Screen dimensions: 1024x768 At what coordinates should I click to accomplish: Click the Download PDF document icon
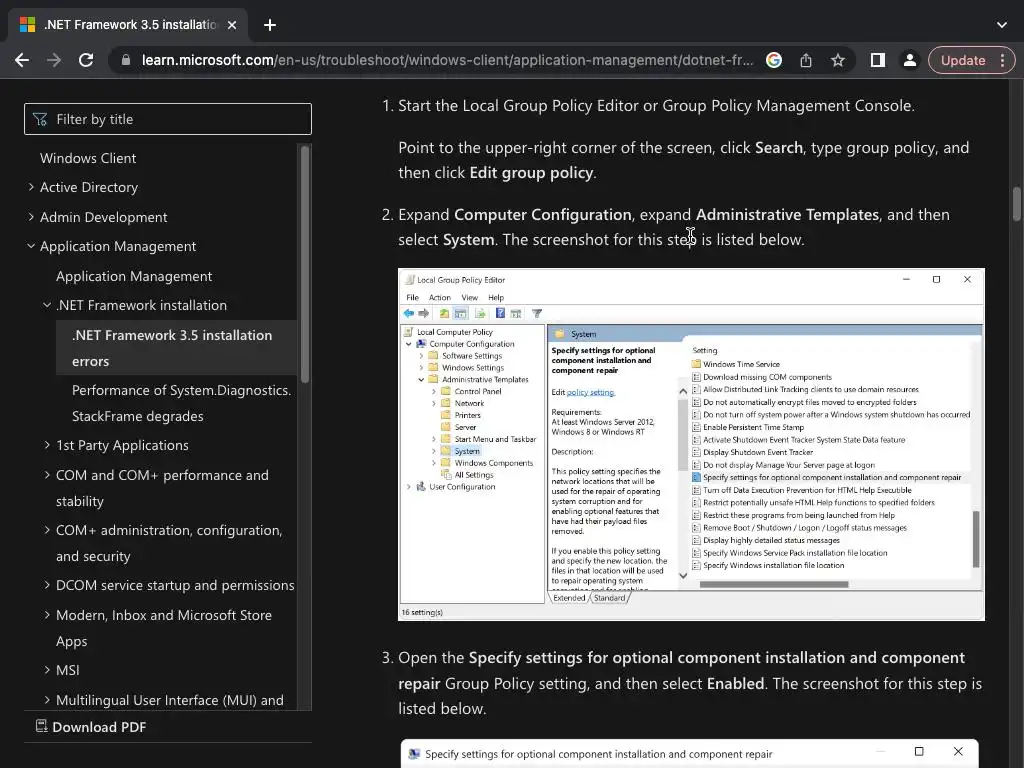(x=41, y=726)
